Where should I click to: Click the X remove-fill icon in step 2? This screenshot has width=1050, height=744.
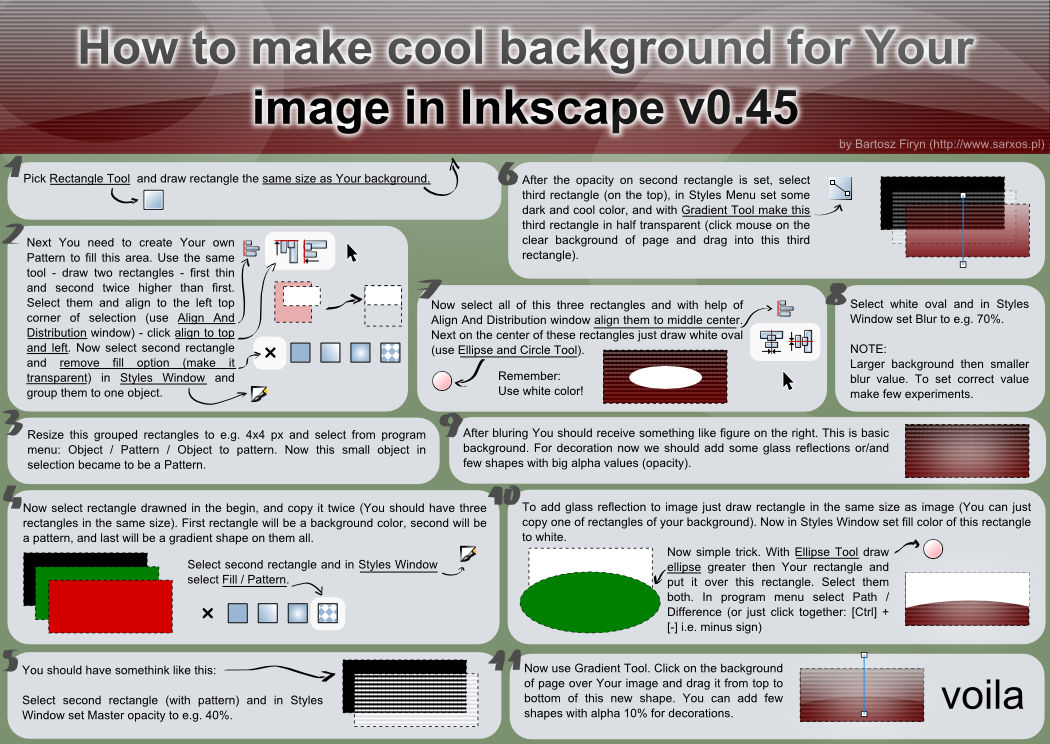tap(270, 352)
